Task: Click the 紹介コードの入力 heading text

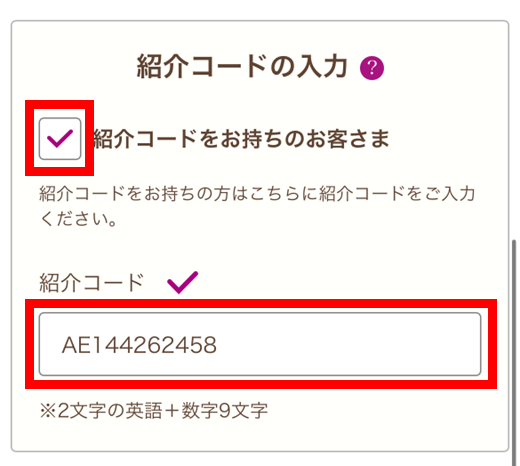Action: tap(242, 66)
